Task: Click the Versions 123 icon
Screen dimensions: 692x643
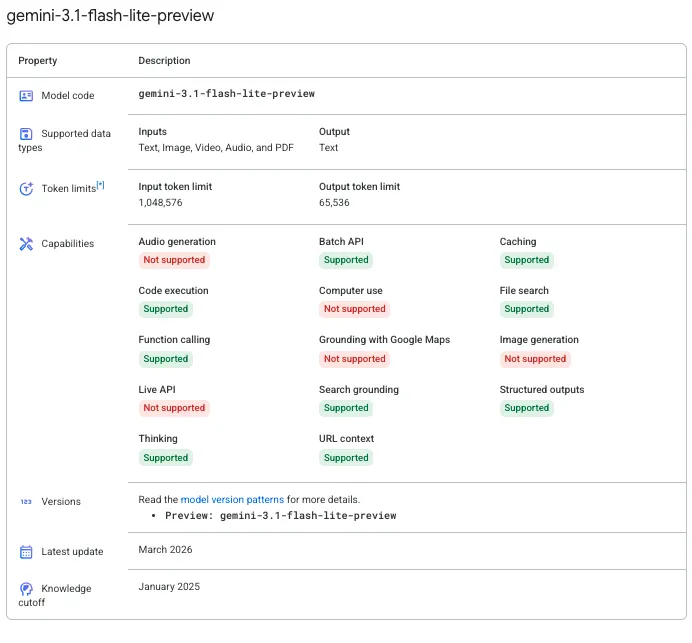Action: [26, 502]
